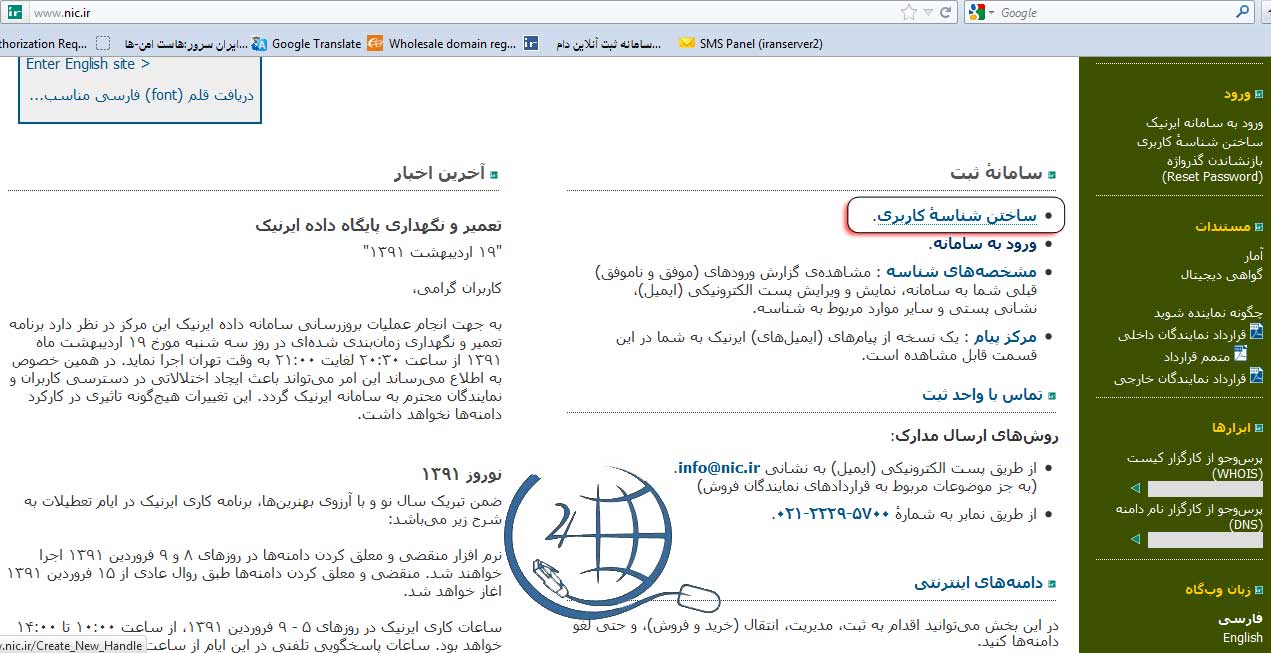Open قرارداد نمایندگان داخلی link
Image resolution: width=1271 pixels, height=653 pixels.
[1182, 335]
